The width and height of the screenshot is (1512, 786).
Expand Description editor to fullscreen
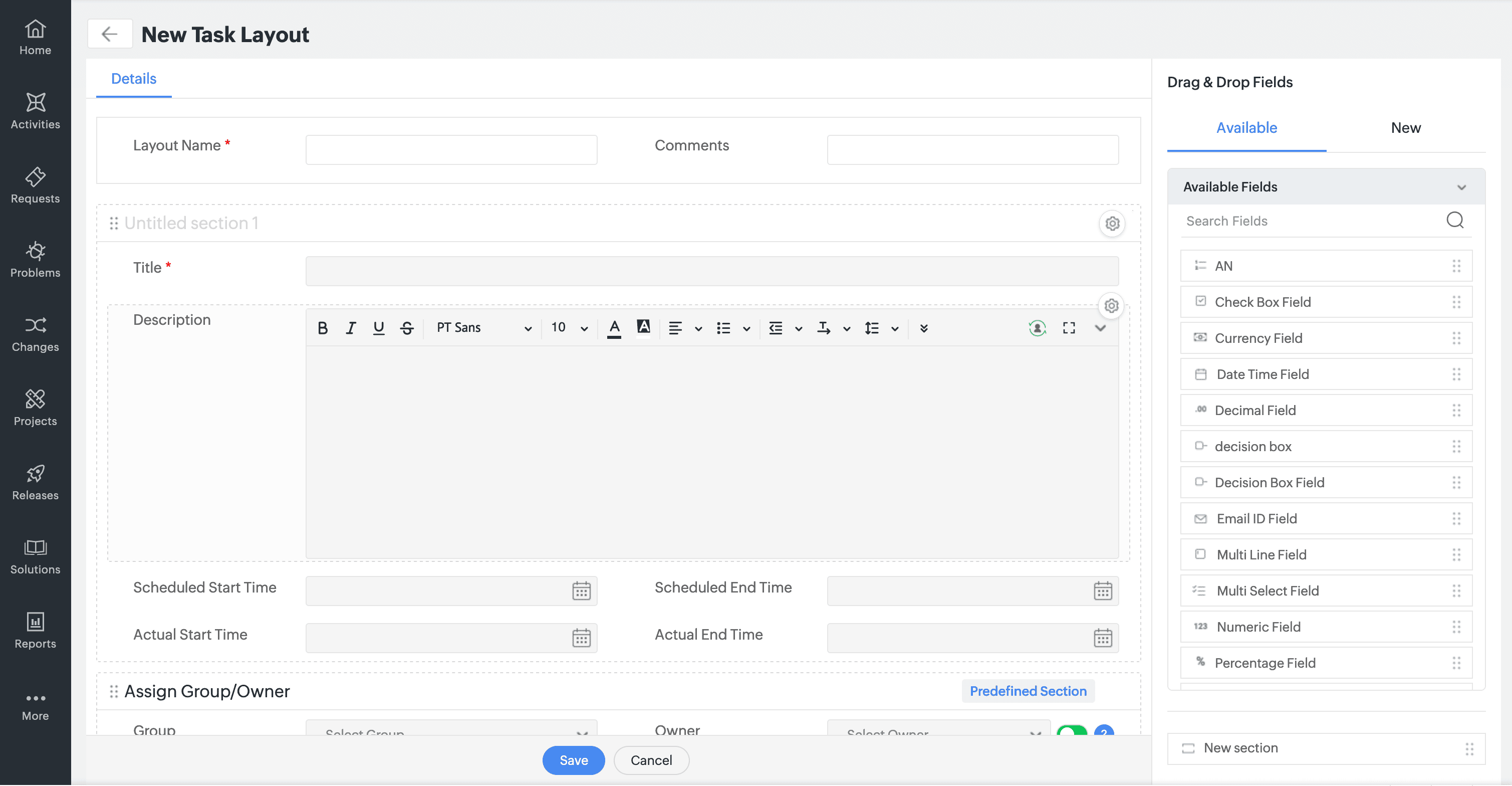(1069, 328)
